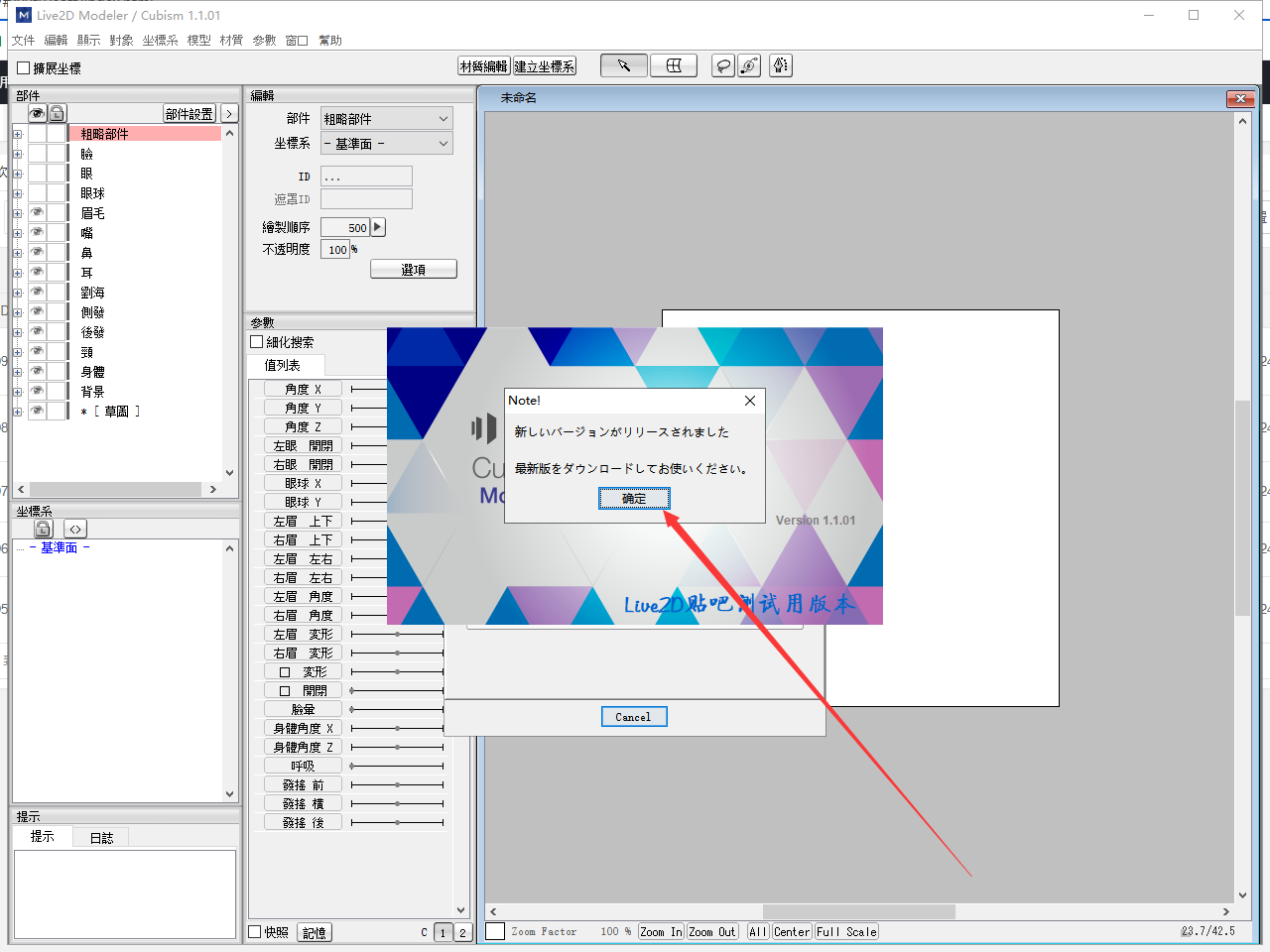Click the 記憶 button
The image size is (1270, 952).
tap(315, 933)
